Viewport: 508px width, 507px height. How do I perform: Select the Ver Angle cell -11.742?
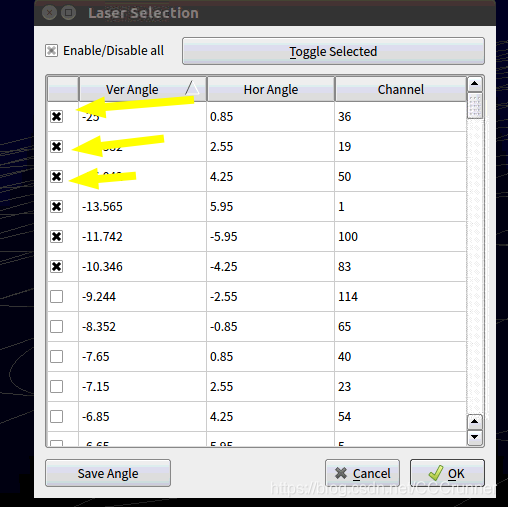coord(143,237)
